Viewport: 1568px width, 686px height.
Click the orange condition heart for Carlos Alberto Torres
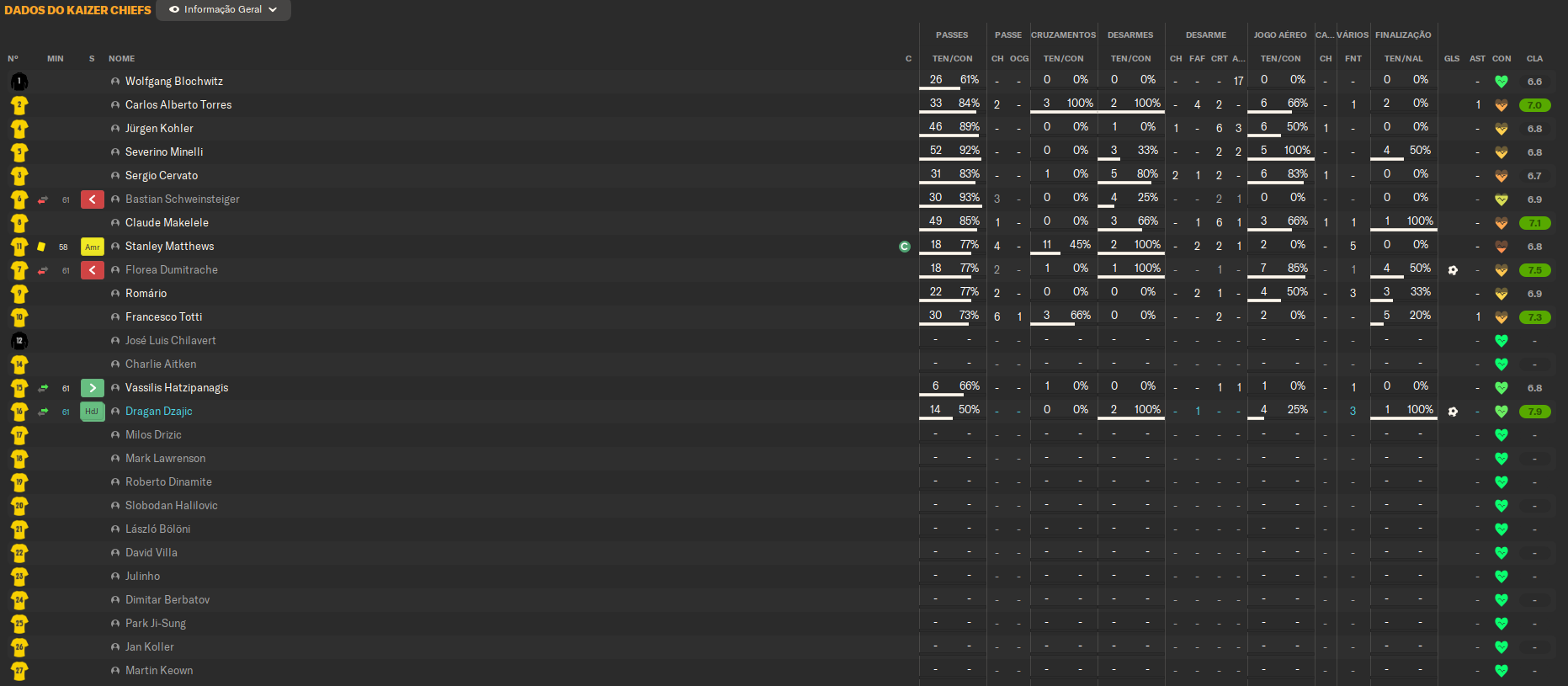[x=1502, y=105]
